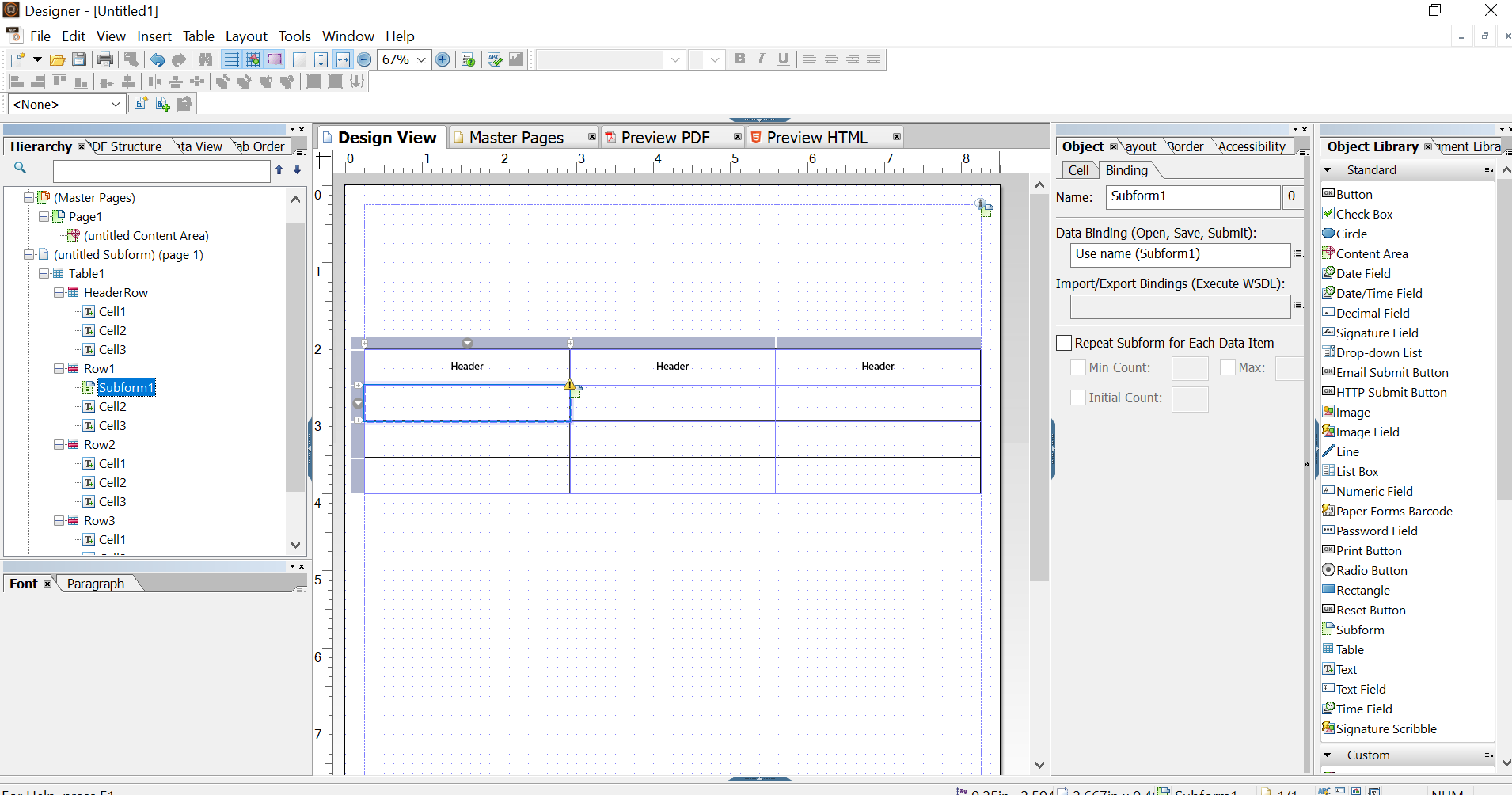The height and width of the screenshot is (795, 1512).
Task: Select the Drop-down List object in Object Library
Action: pyautogui.click(x=1378, y=352)
